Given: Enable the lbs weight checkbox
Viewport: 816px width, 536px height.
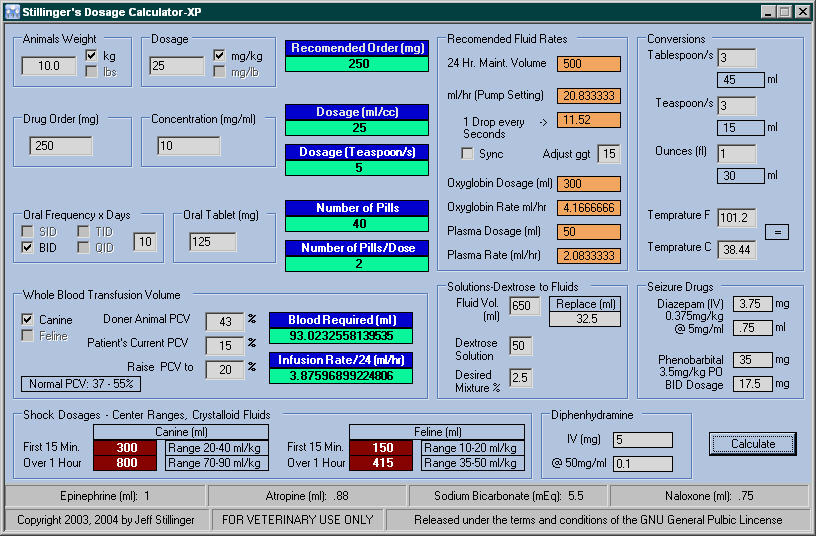Looking at the screenshot, I should [x=92, y=71].
